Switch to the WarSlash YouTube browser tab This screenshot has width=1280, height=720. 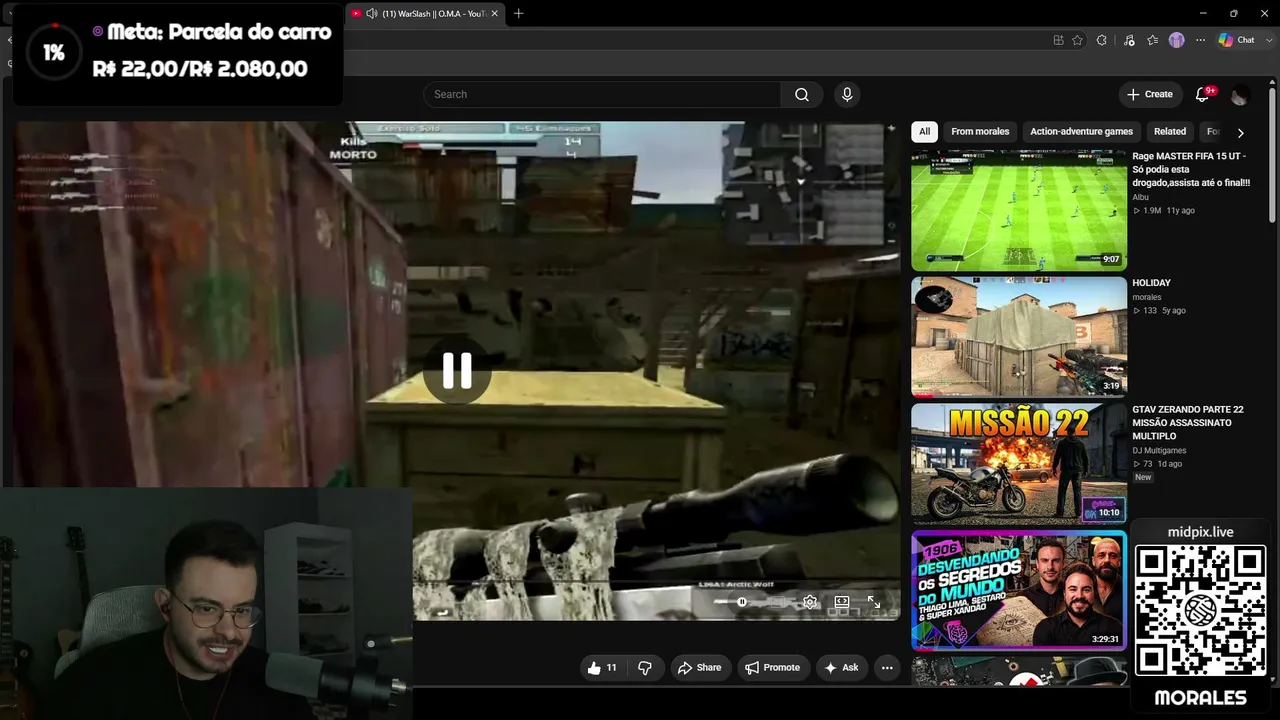point(427,13)
